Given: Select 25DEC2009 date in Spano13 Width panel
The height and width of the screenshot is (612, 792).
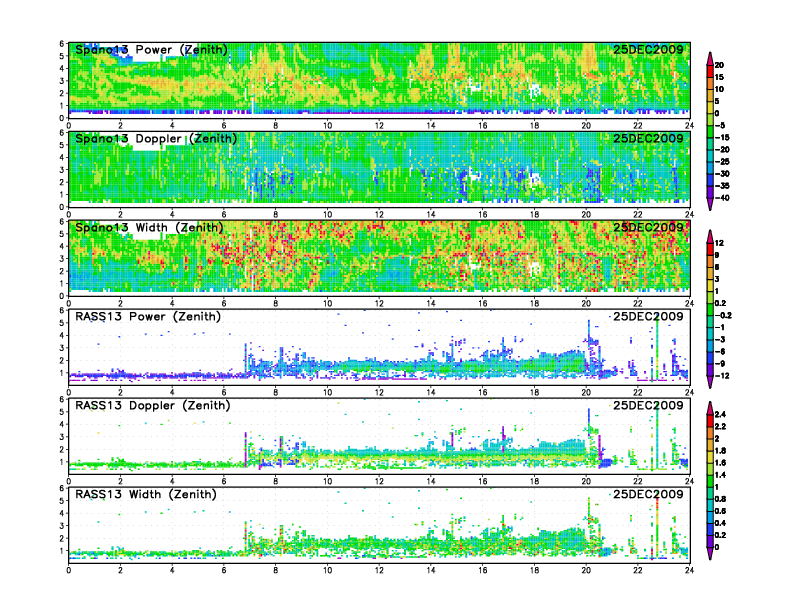Looking at the screenshot, I should (648, 227).
